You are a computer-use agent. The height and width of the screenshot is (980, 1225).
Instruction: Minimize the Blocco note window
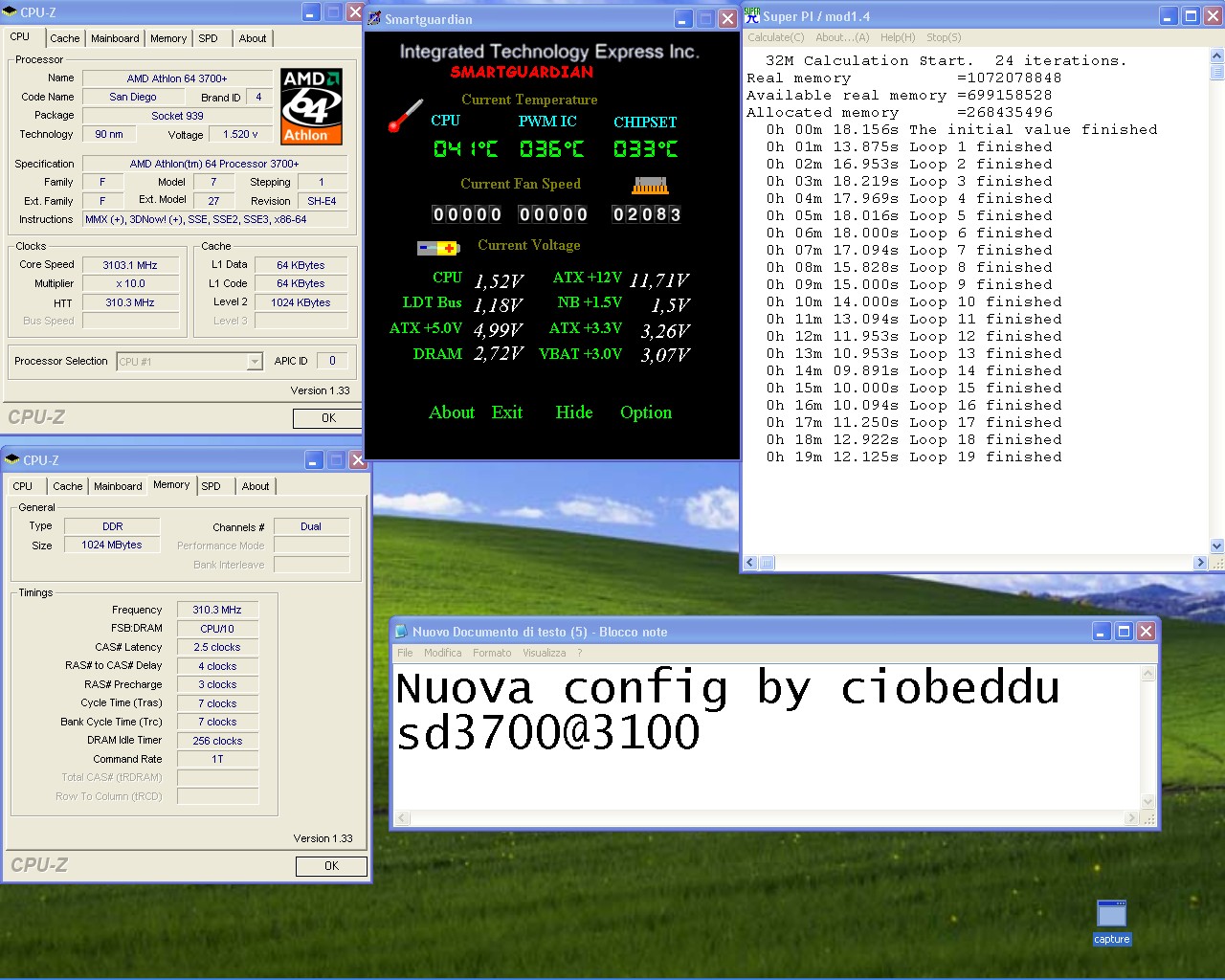[x=1102, y=632]
